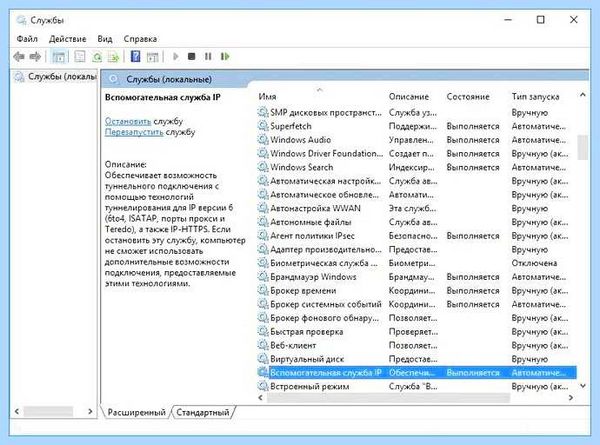Click the Restart Service icon

pyautogui.click(x=225, y=57)
